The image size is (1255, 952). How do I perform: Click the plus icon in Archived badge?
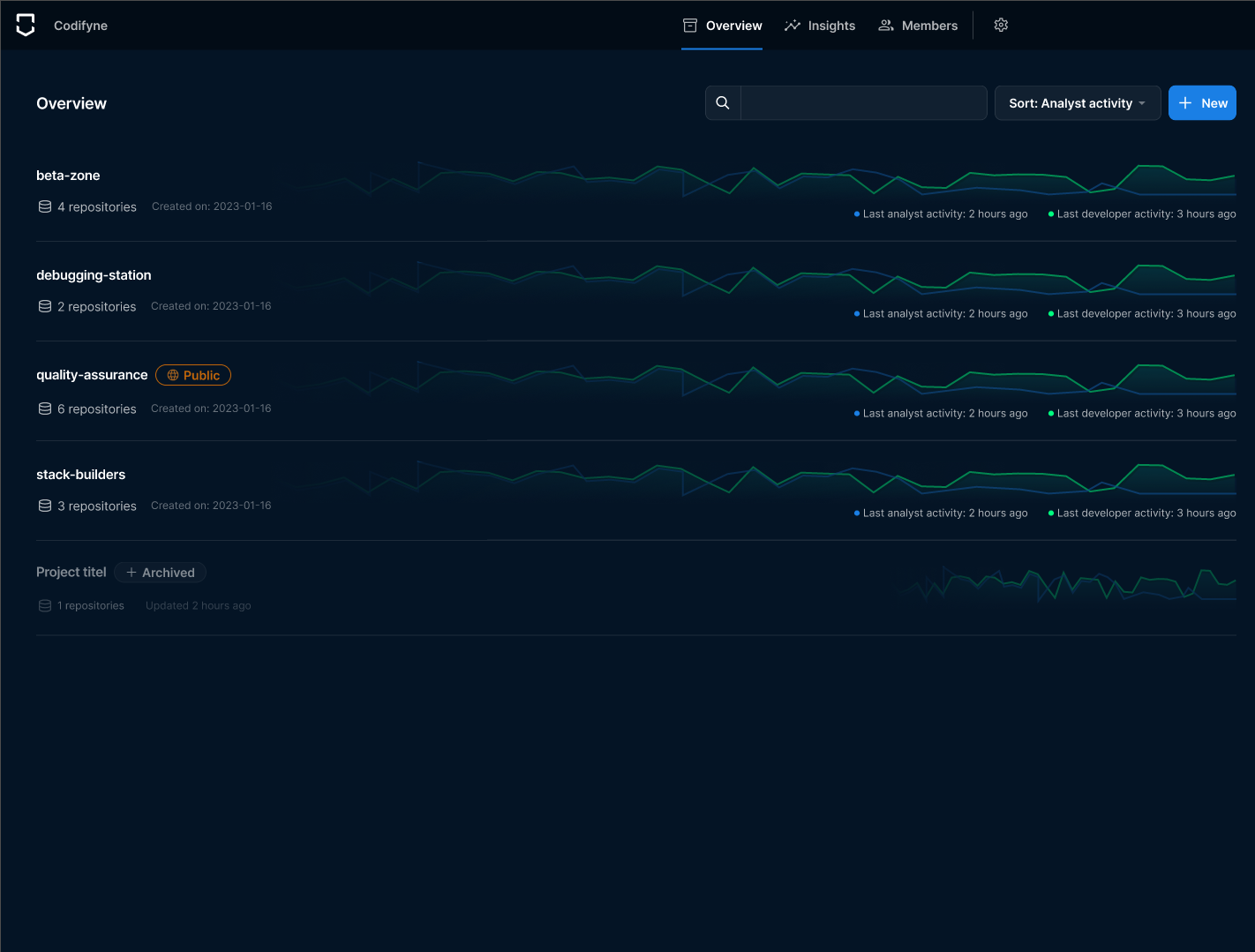(132, 573)
